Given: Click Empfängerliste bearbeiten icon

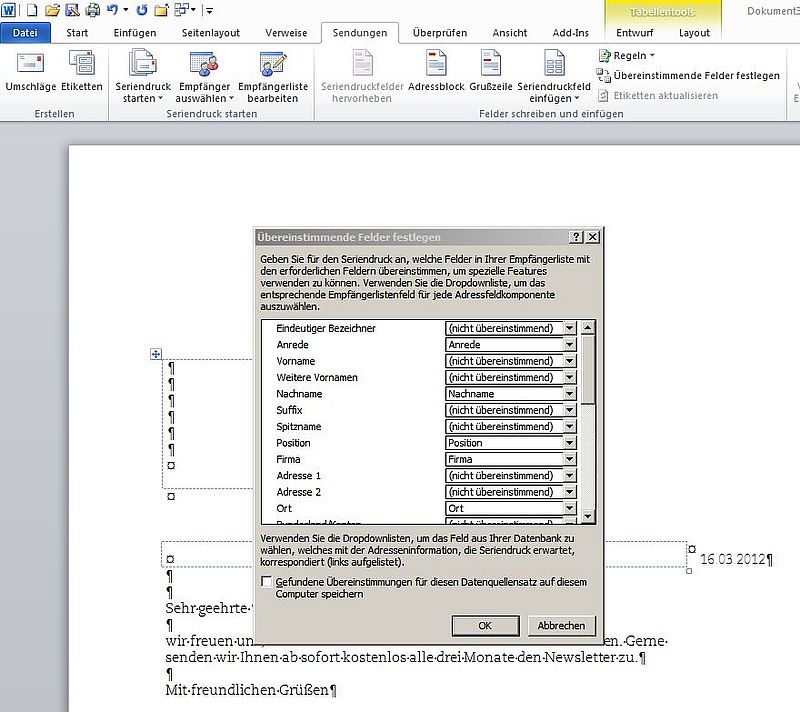Looking at the screenshot, I should point(272,63).
